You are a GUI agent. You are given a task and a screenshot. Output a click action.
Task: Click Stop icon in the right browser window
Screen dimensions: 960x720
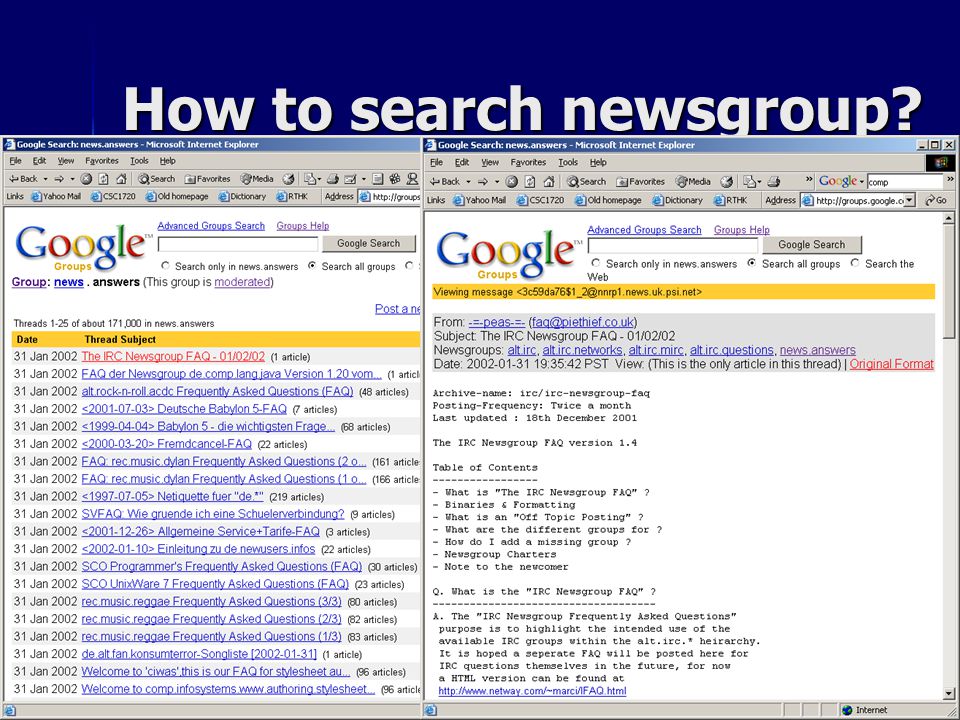(x=512, y=181)
